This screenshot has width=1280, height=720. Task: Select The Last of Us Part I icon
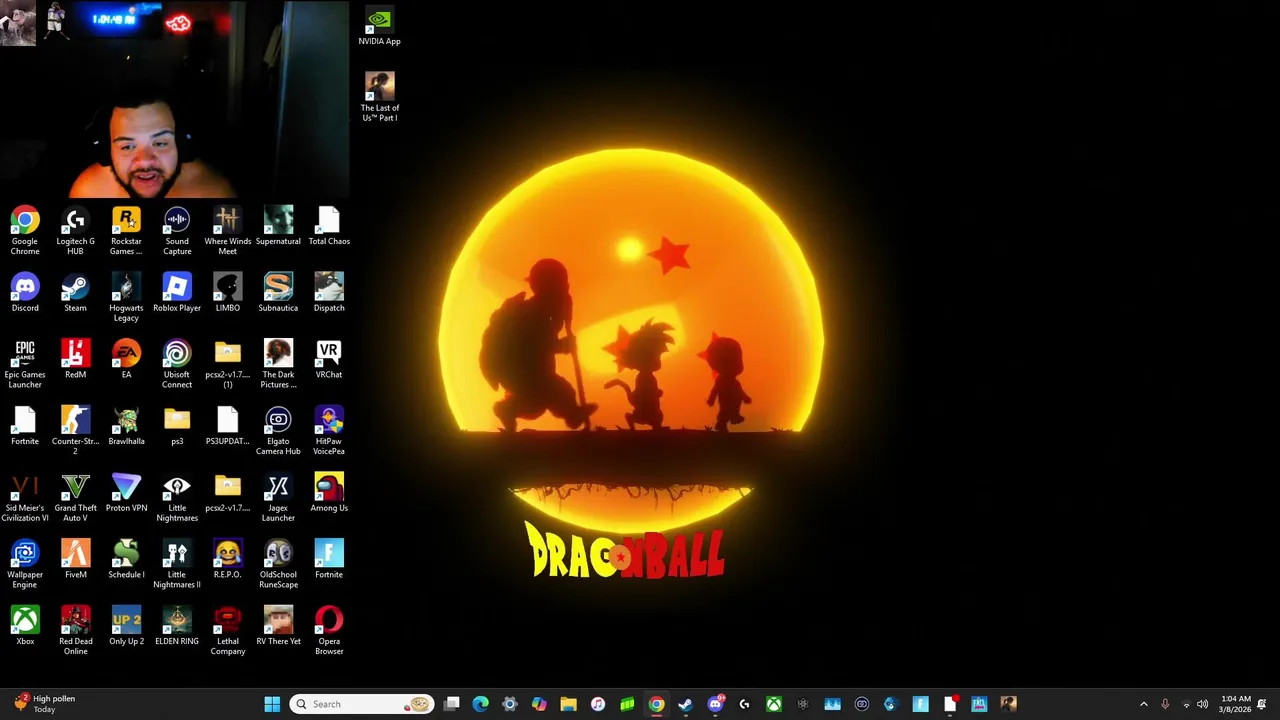pos(379,97)
